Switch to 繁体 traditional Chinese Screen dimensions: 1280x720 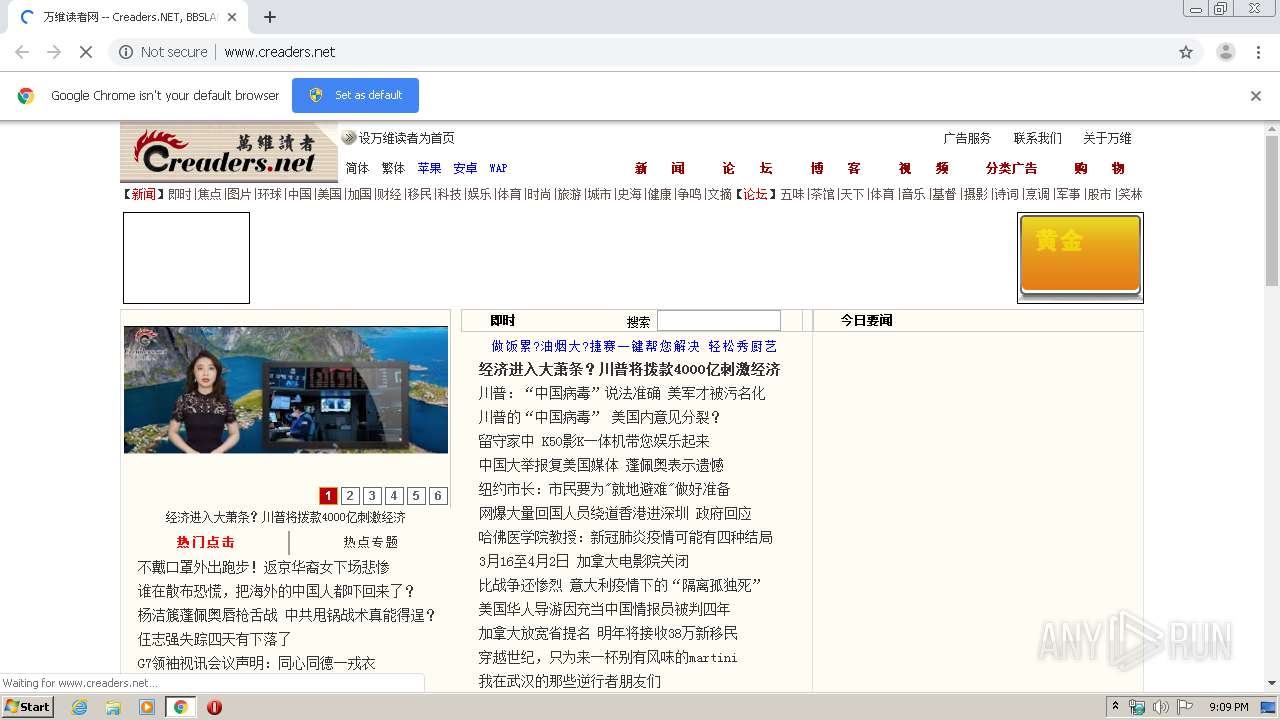(393, 168)
